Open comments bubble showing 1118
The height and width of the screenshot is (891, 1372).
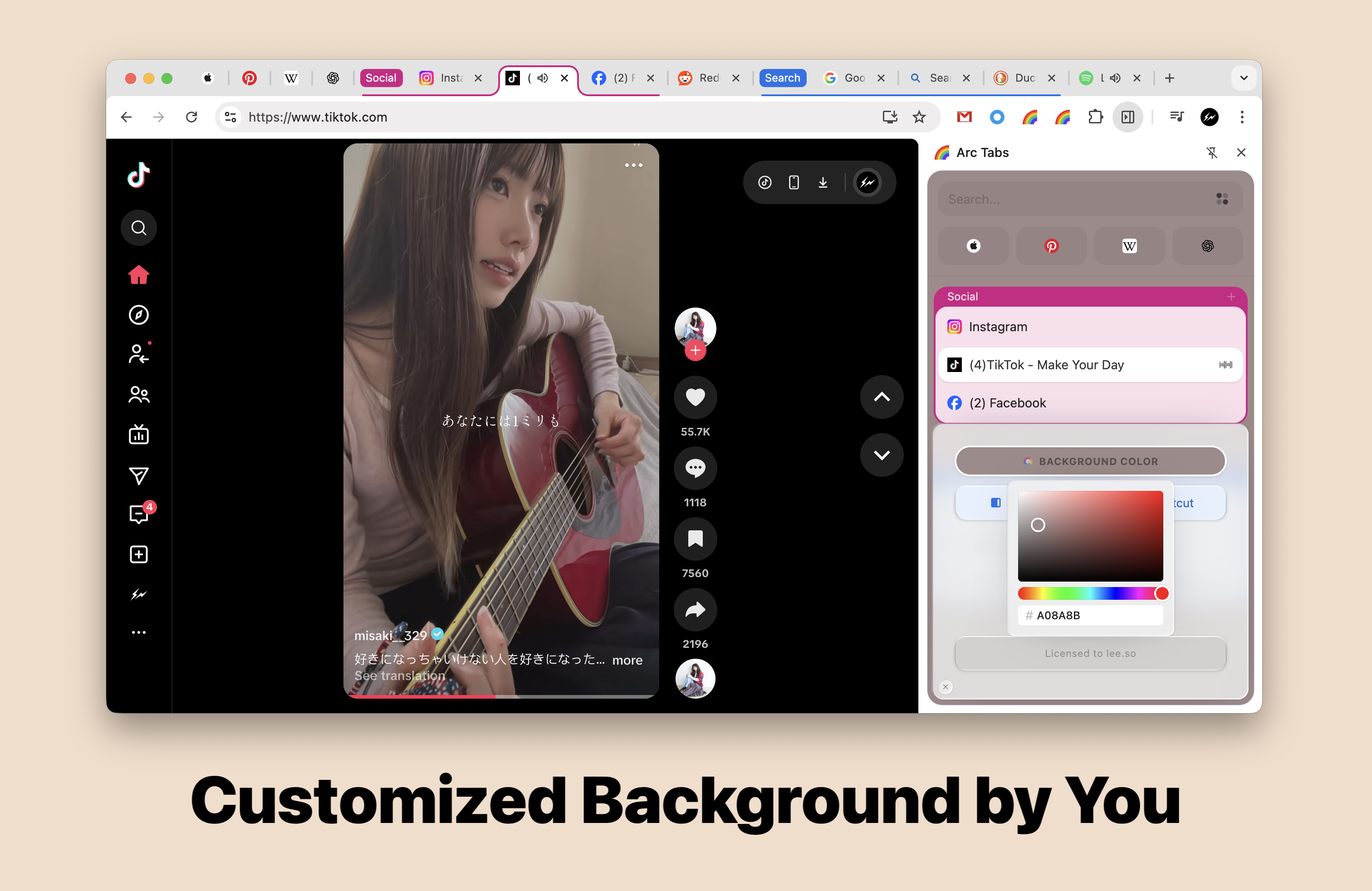(x=695, y=468)
